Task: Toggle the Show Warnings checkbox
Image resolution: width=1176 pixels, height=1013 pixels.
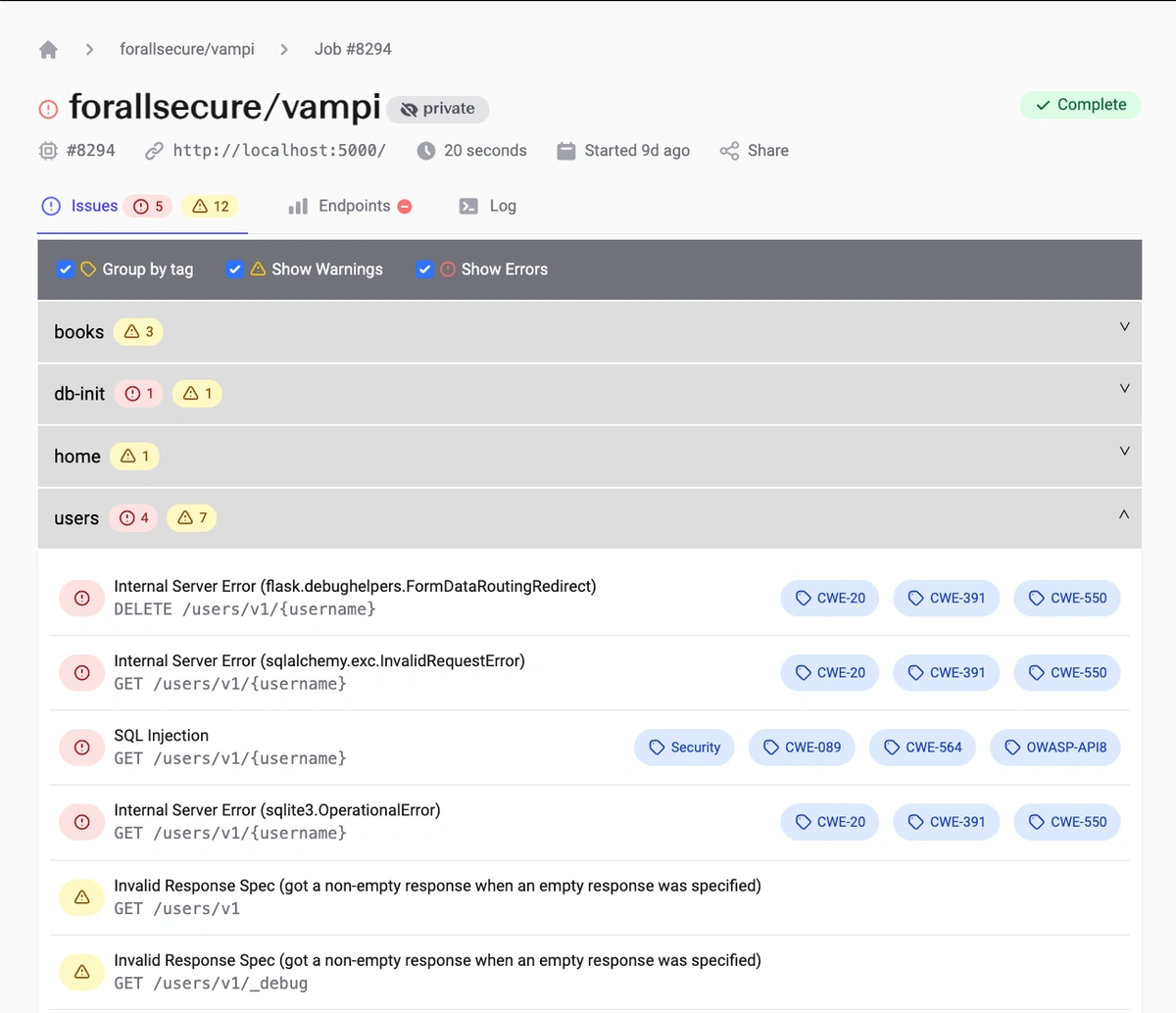Action: tap(235, 269)
